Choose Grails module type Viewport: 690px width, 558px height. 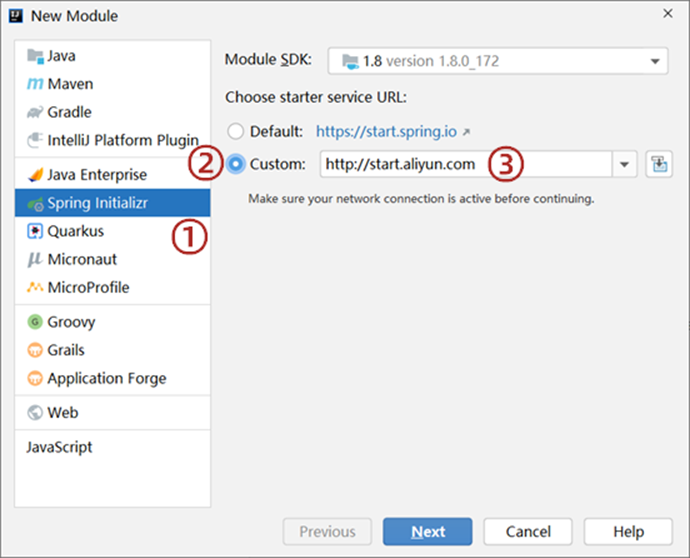(113, 350)
